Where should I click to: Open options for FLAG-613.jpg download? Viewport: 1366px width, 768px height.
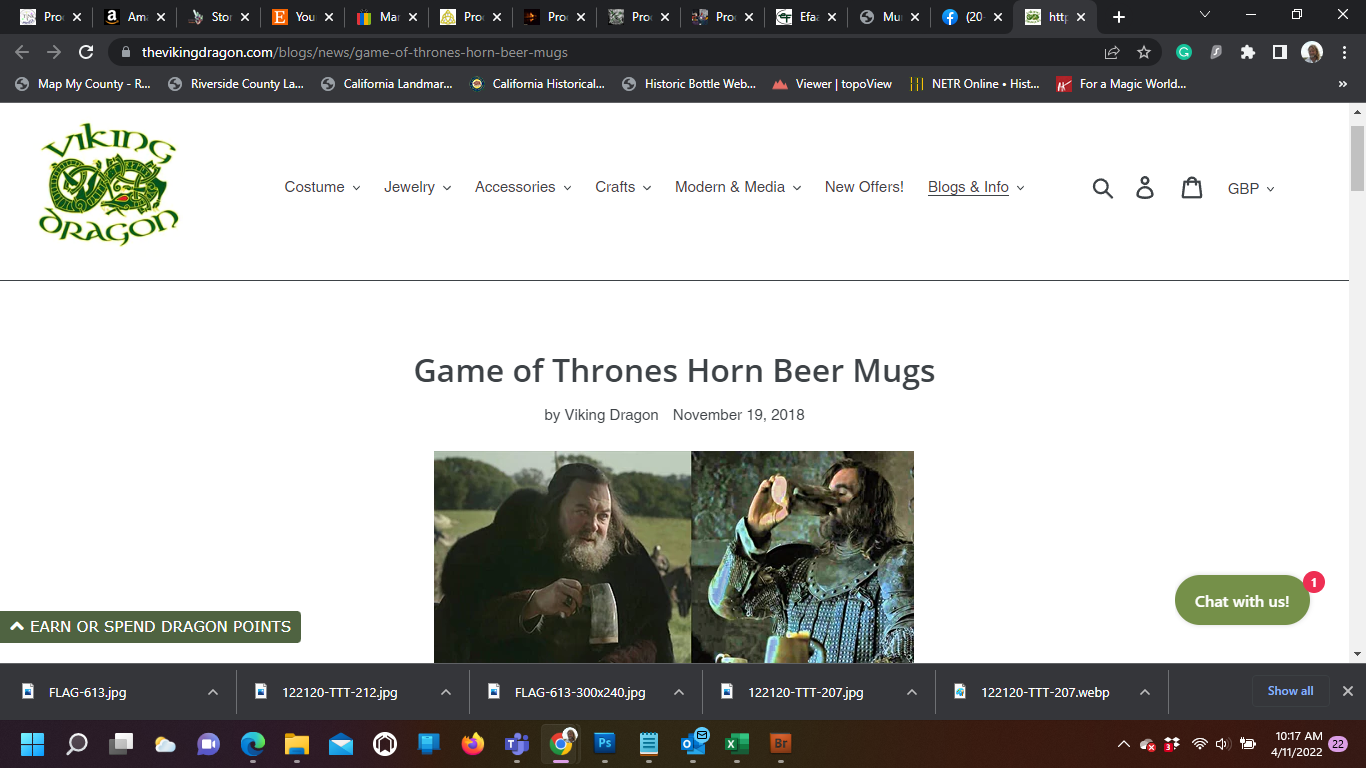213,692
